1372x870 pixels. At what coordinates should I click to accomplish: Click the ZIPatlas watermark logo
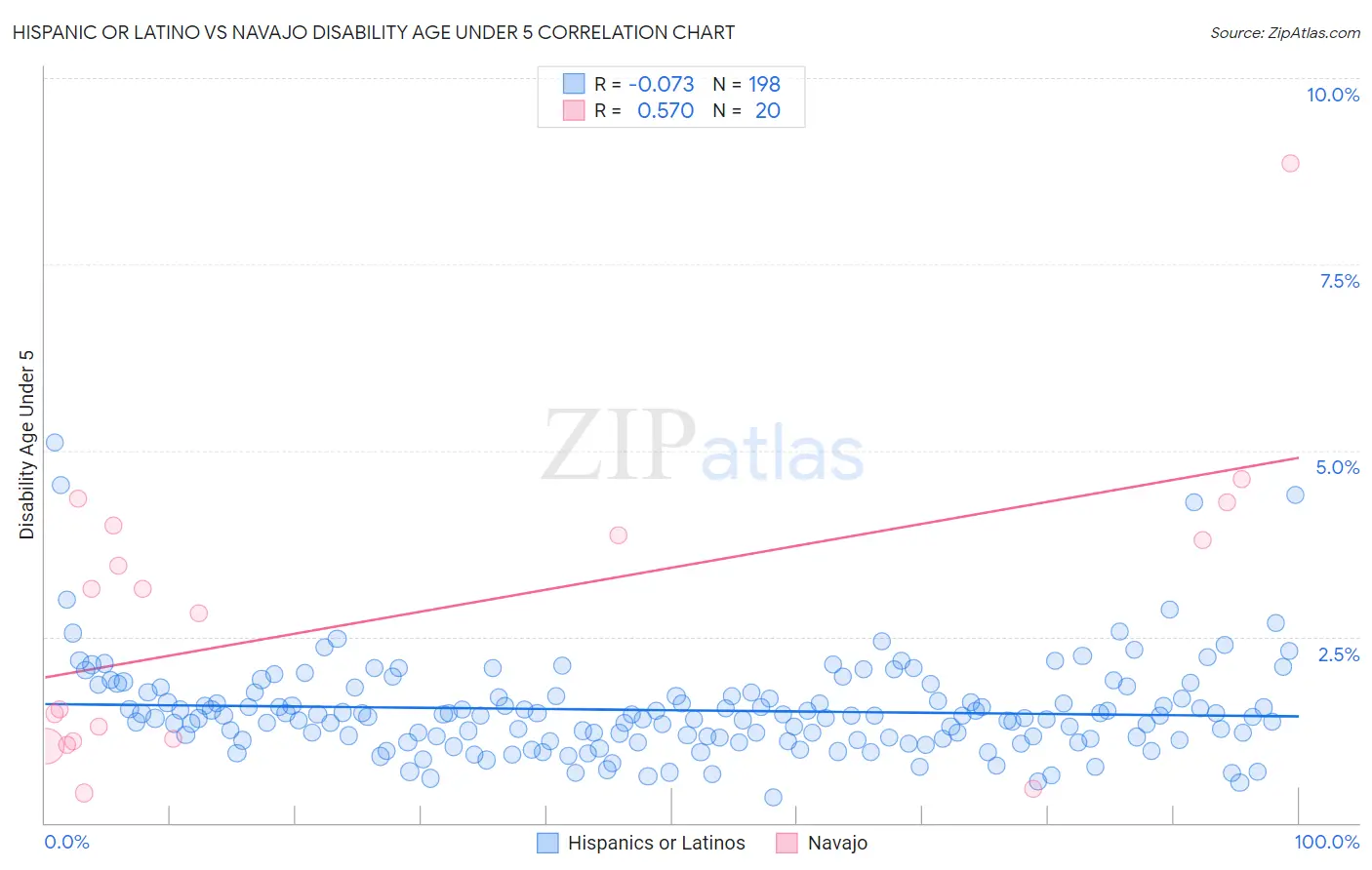tap(703, 447)
